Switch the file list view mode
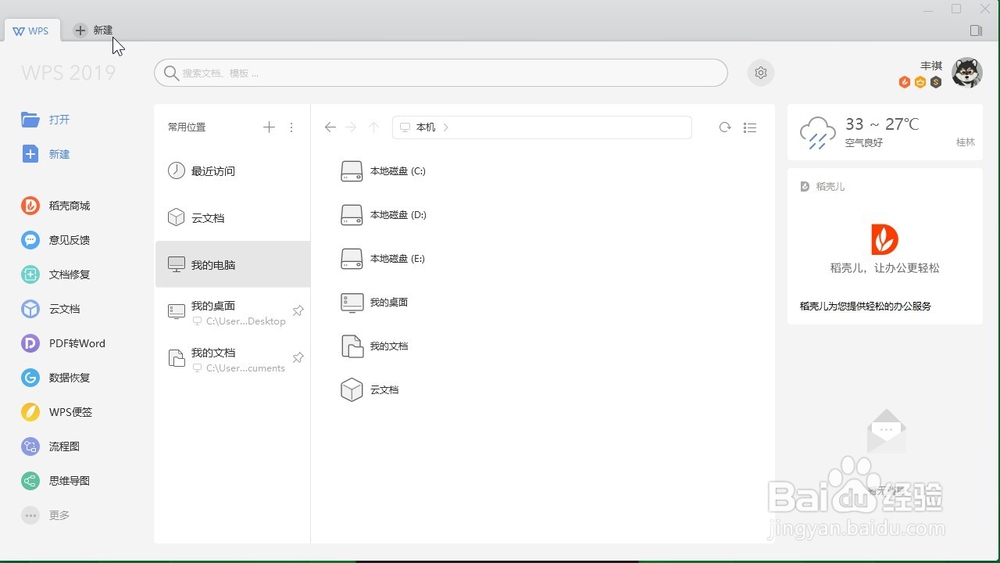Image resolution: width=1000 pixels, height=563 pixels. point(750,128)
